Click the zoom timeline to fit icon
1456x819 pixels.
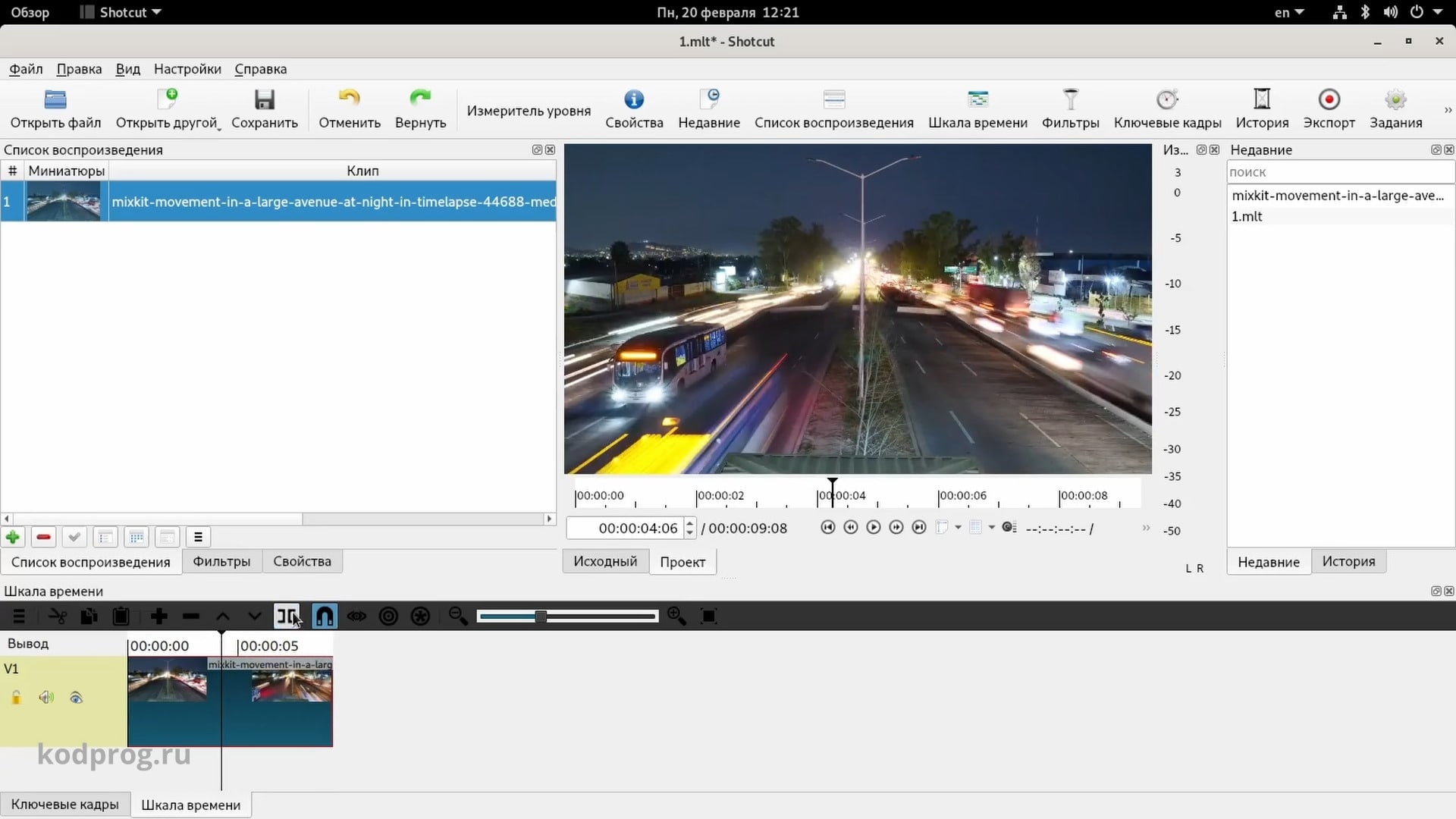[x=709, y=617]
